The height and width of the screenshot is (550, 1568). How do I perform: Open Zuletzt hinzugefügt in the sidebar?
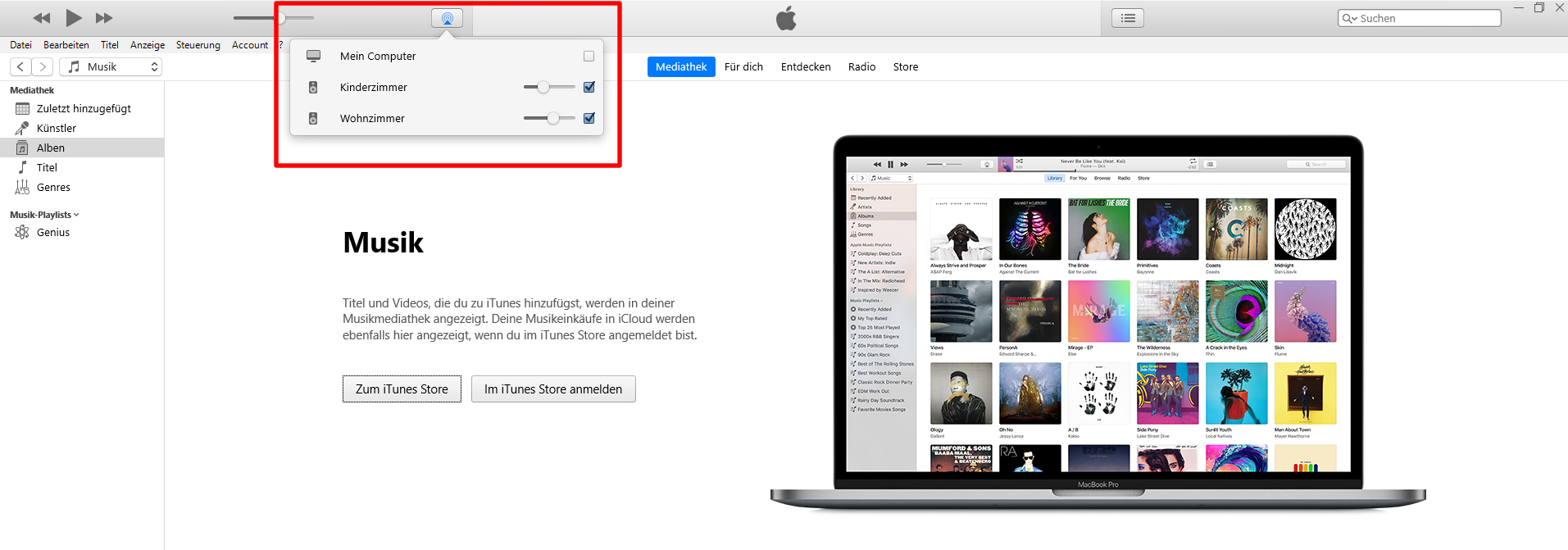coord(82,108)
